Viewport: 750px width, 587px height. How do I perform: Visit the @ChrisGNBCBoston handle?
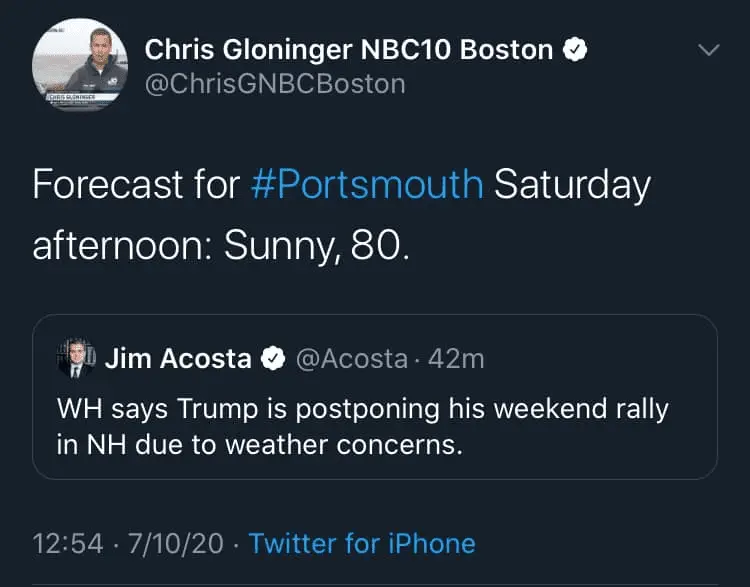click(275, 83)
